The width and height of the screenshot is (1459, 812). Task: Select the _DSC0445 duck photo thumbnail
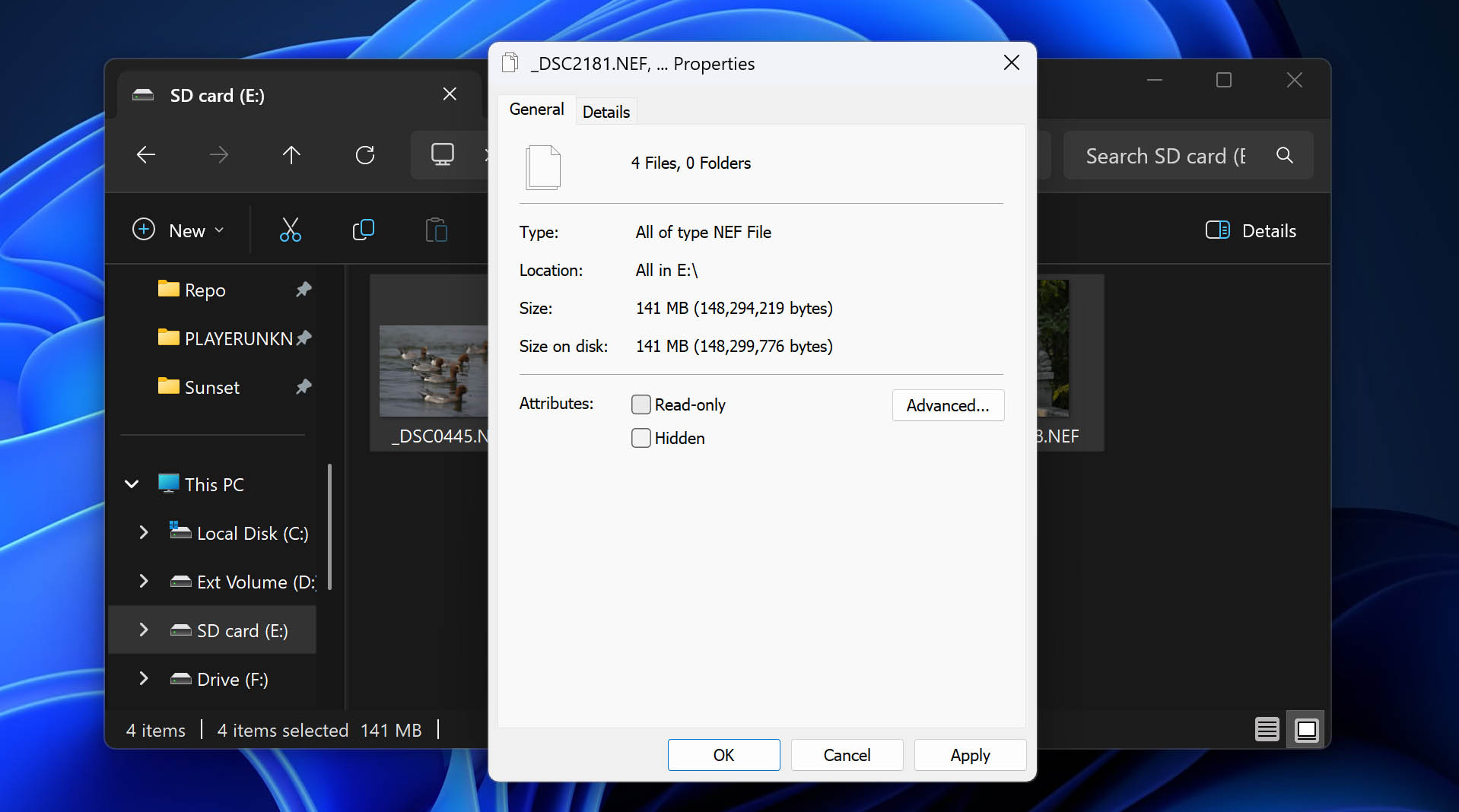(432, 371)
